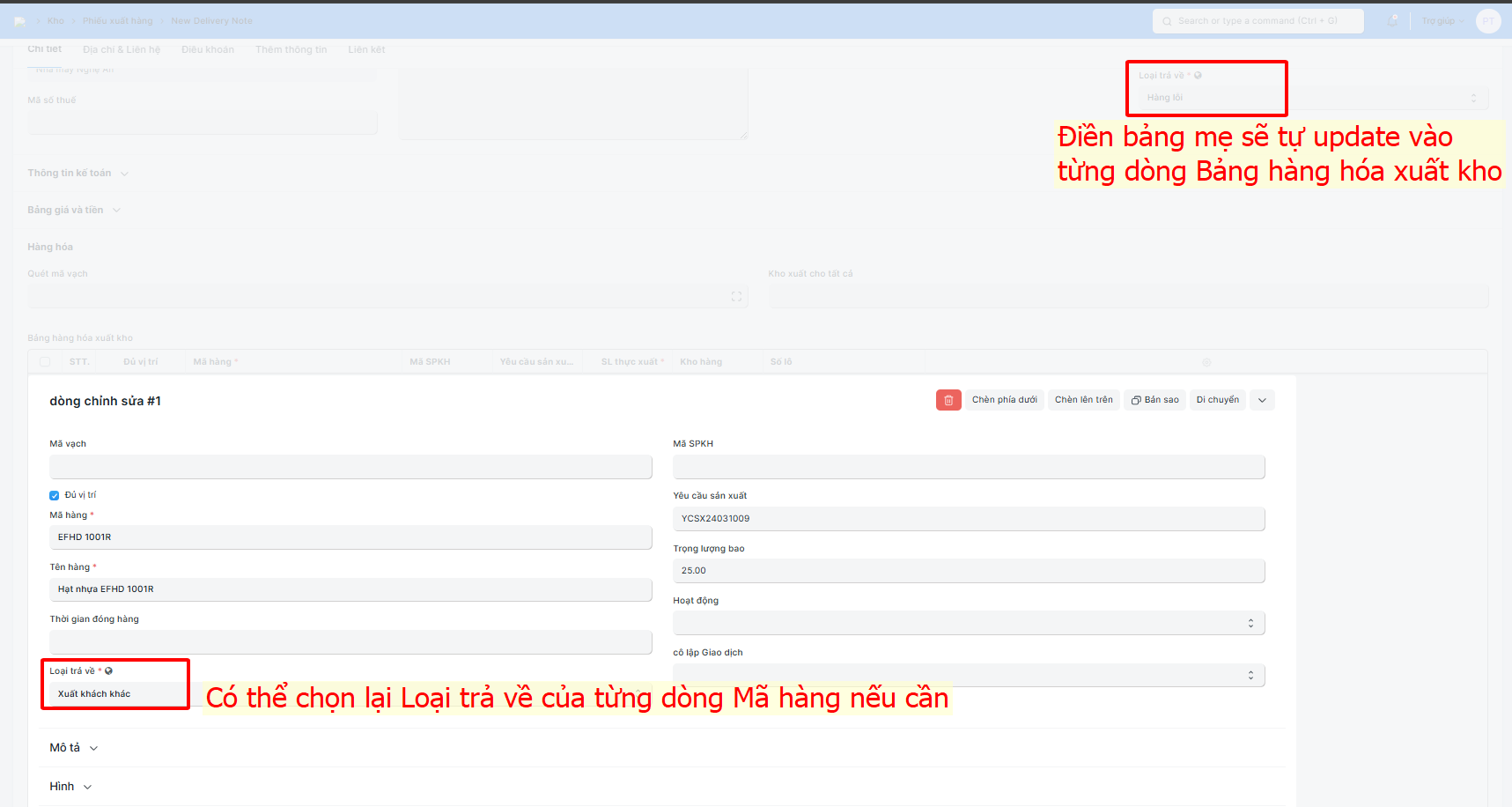Image resolution: width=1512 pixels, height=807 pixels.
Task: Click the notification bell icon
Action: coord(1392,21)
